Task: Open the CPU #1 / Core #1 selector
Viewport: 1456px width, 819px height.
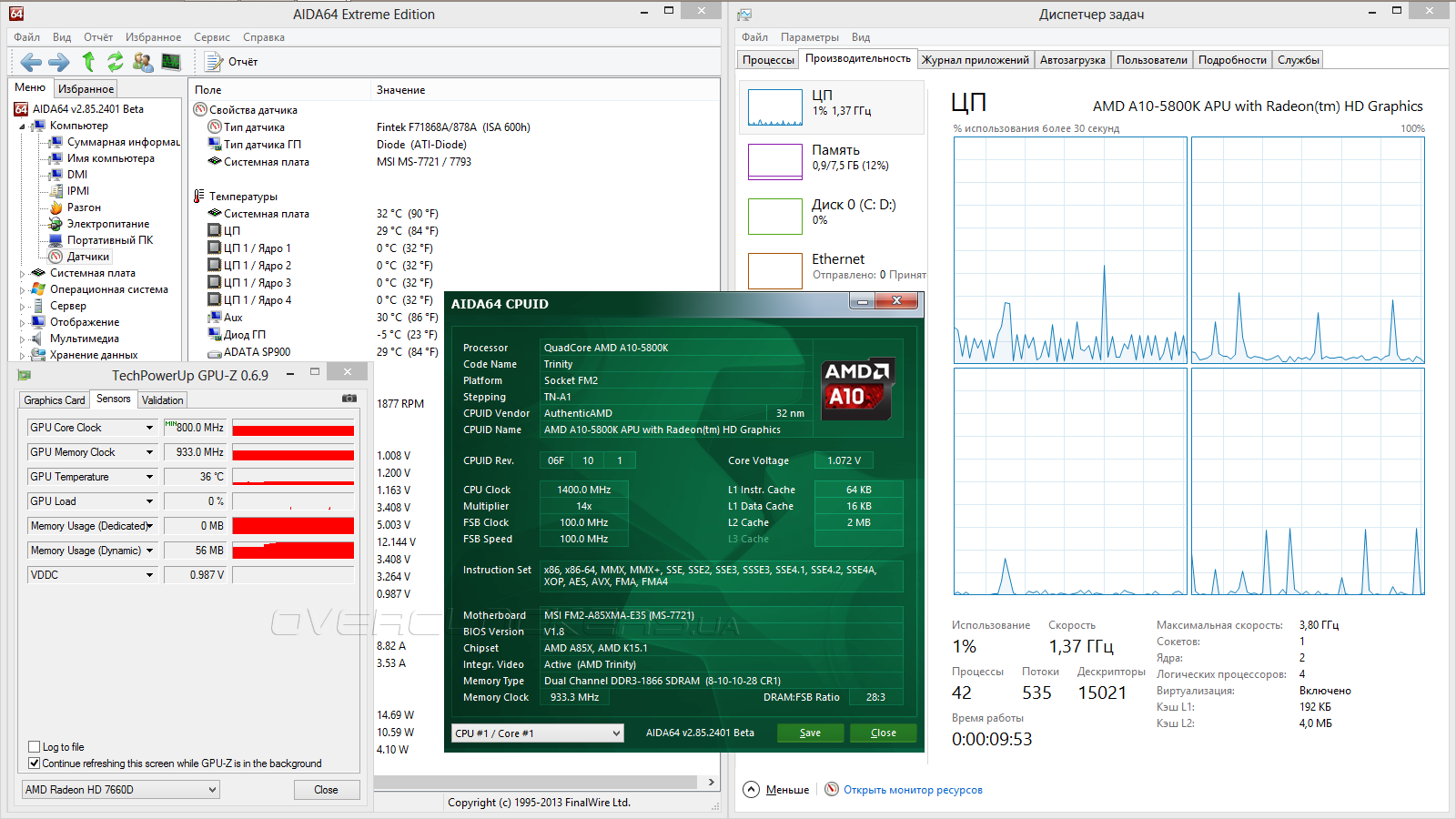Action: [538, 733]
